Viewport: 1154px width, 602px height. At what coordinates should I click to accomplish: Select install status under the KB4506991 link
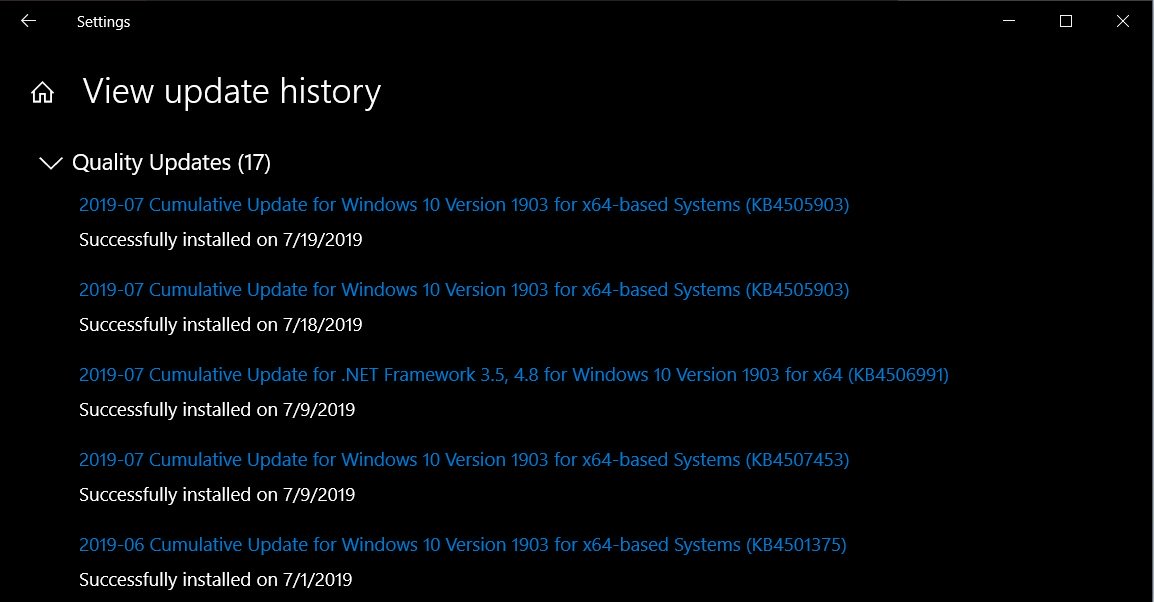tap(217, 410)
